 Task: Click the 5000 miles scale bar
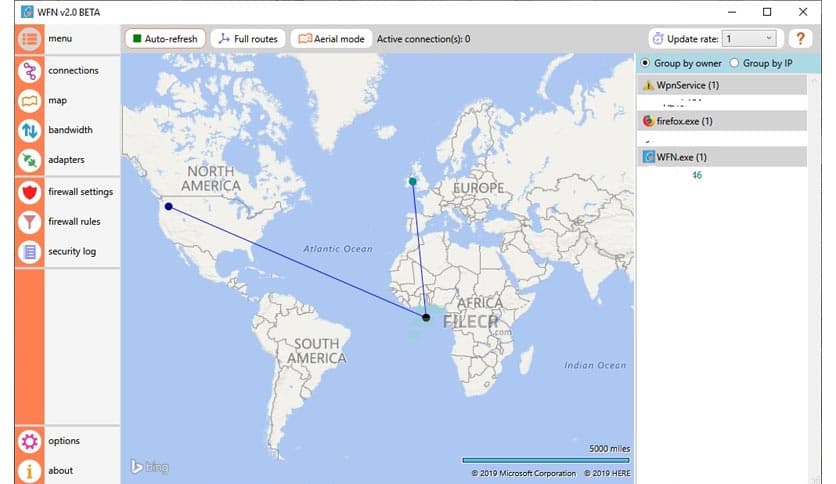[546, 460]
